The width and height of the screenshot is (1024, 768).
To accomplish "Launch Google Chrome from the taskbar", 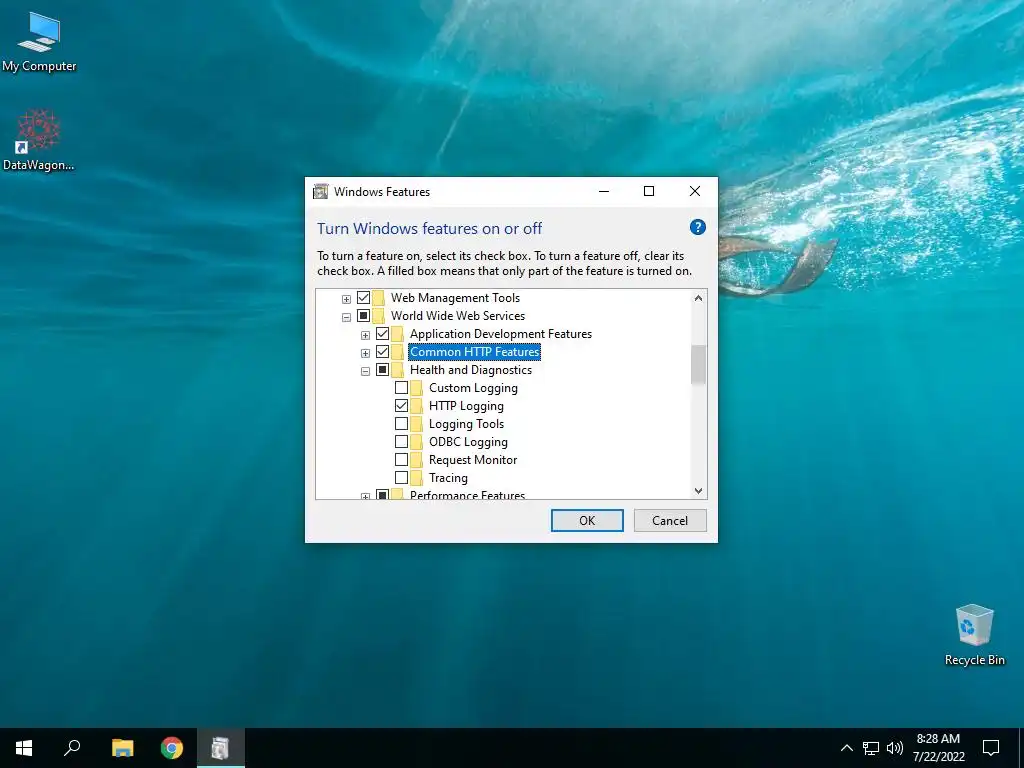I will [172, 748].
